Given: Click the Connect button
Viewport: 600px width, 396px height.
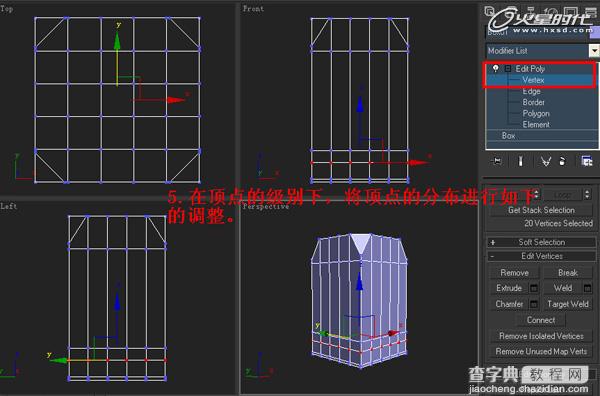Looking at the screenshot, I should [x=541, y=320].
